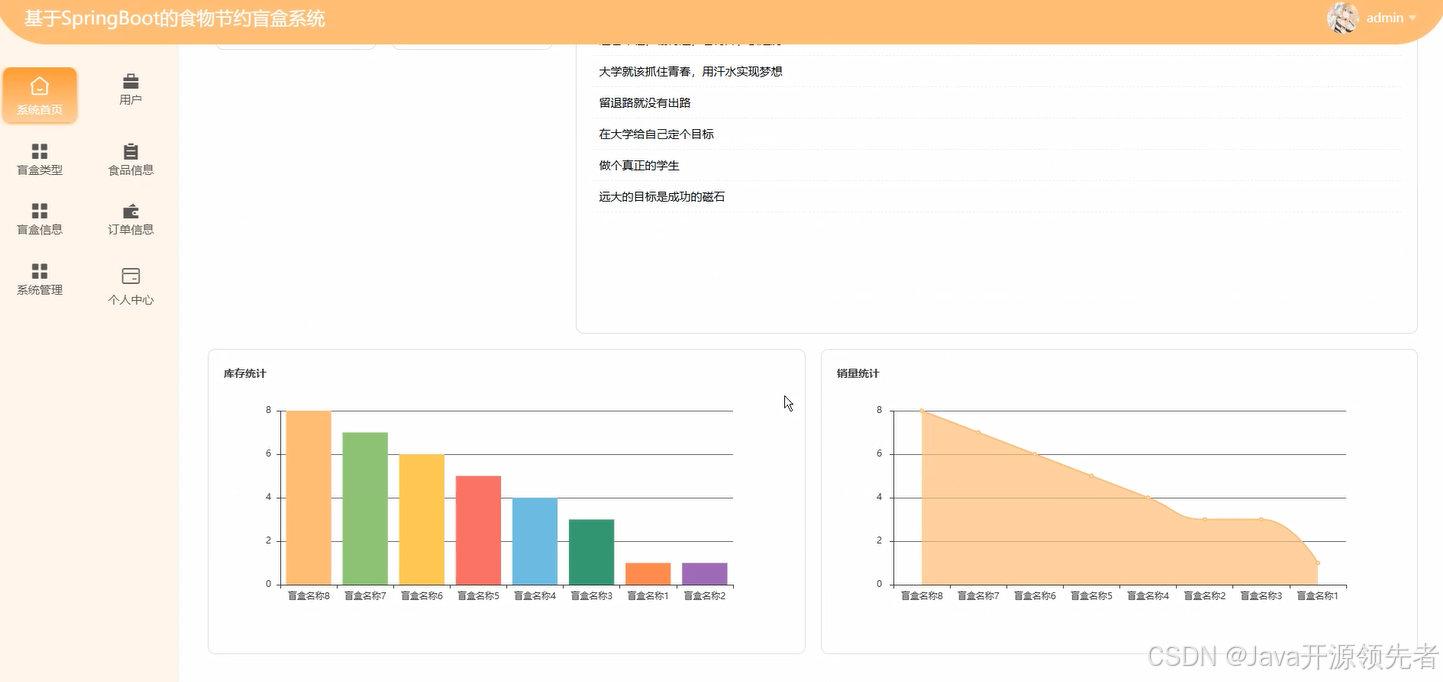Click the yellow 盲盒名称6 bar
Screen dimensions: 1443x682
(x=422, y=520)
